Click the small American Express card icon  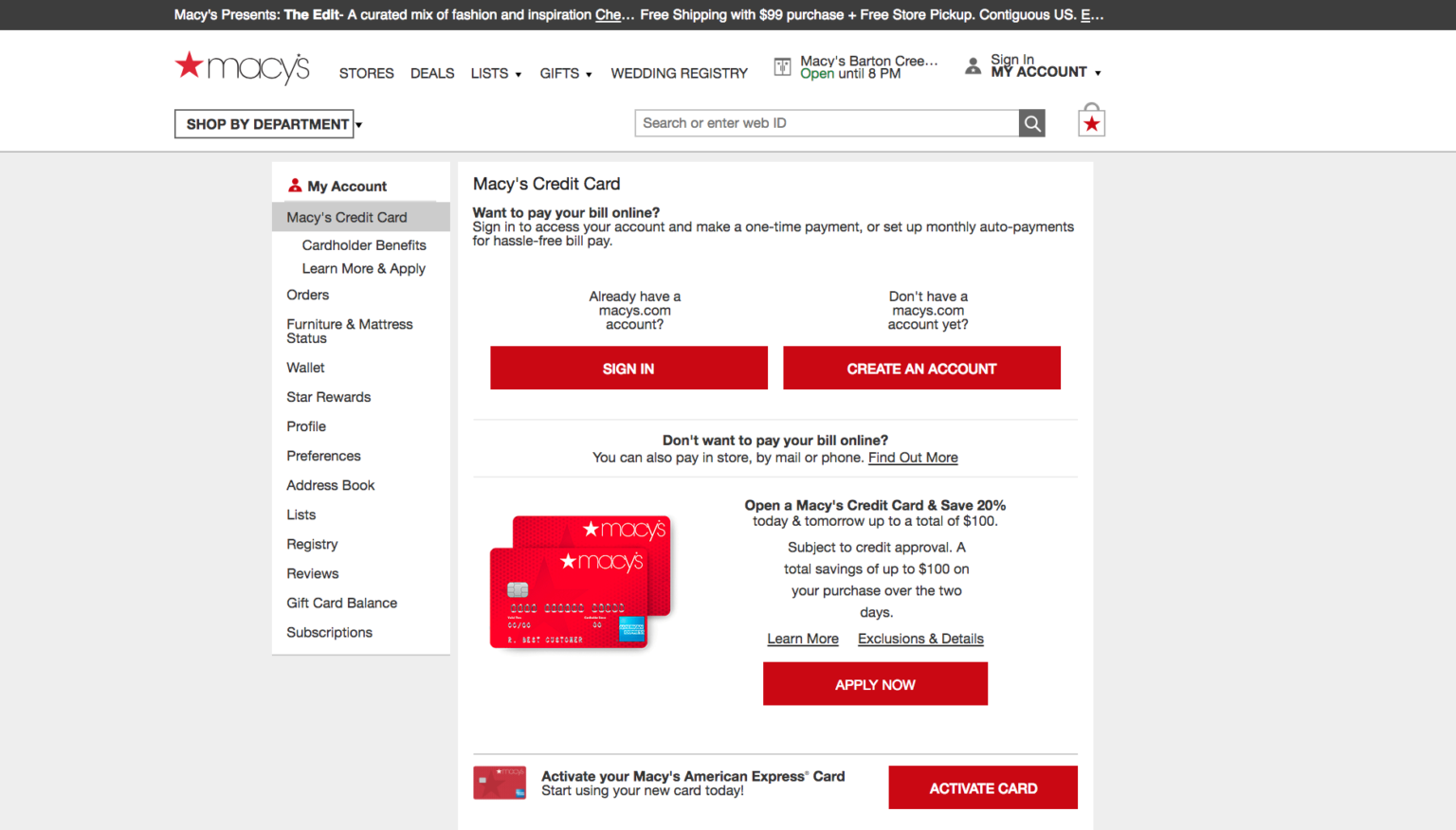point(500,783)
